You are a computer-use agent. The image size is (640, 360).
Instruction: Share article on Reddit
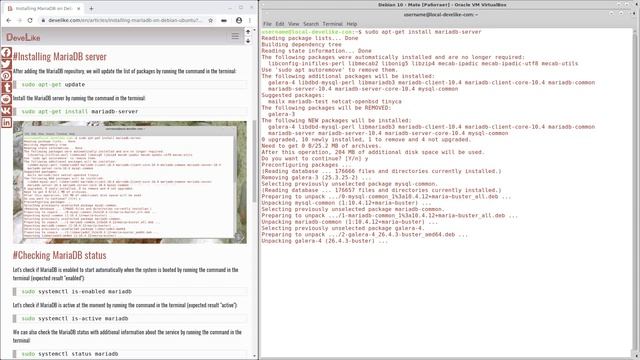[6, 99]
